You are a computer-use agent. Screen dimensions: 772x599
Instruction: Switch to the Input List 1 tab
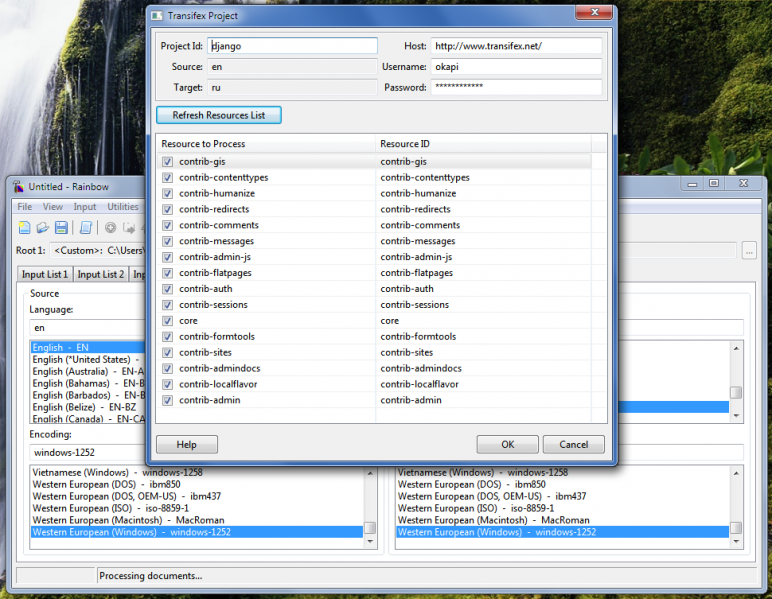[45, 274]
